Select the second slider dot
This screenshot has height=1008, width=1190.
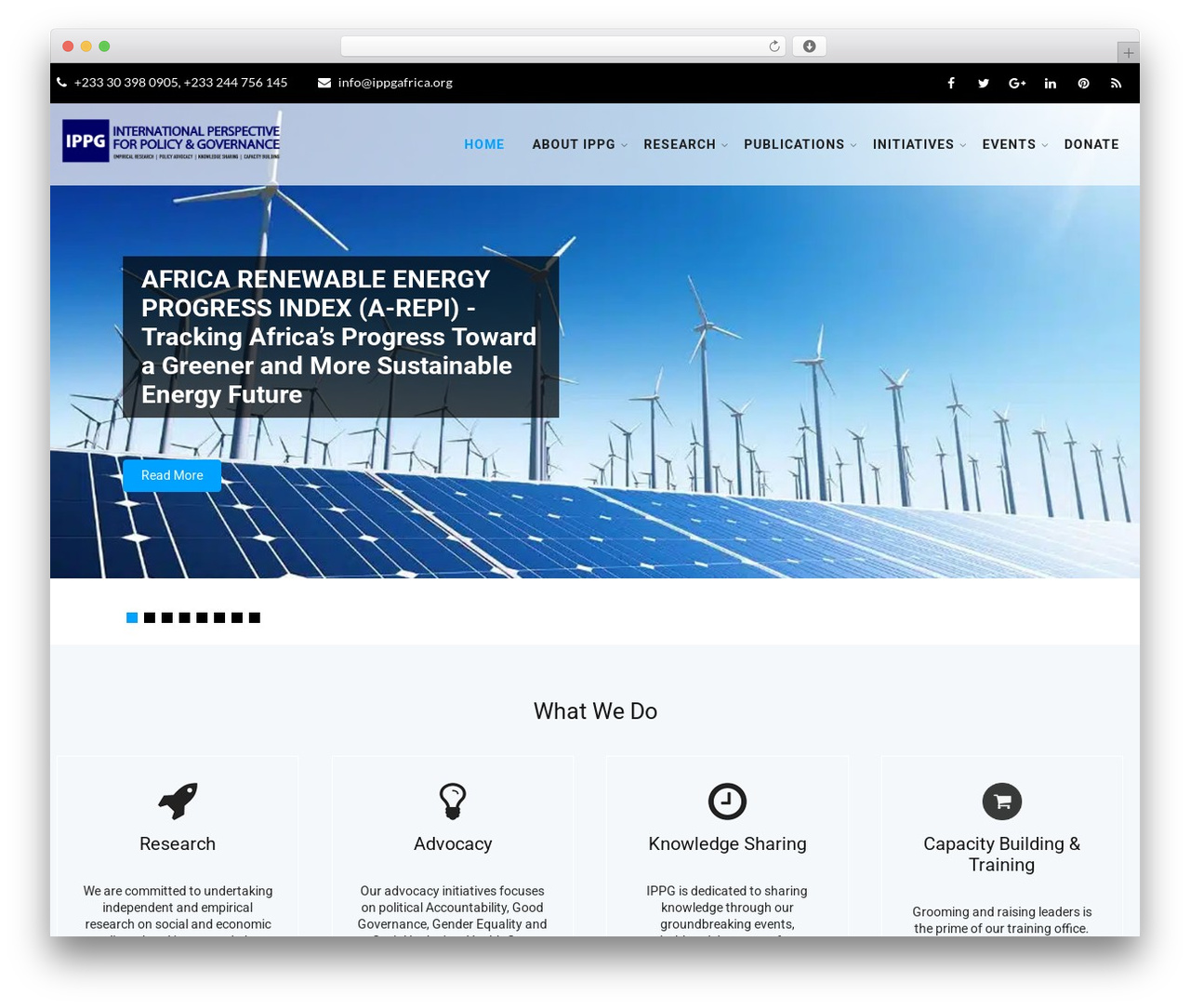[x=150, y=617]
